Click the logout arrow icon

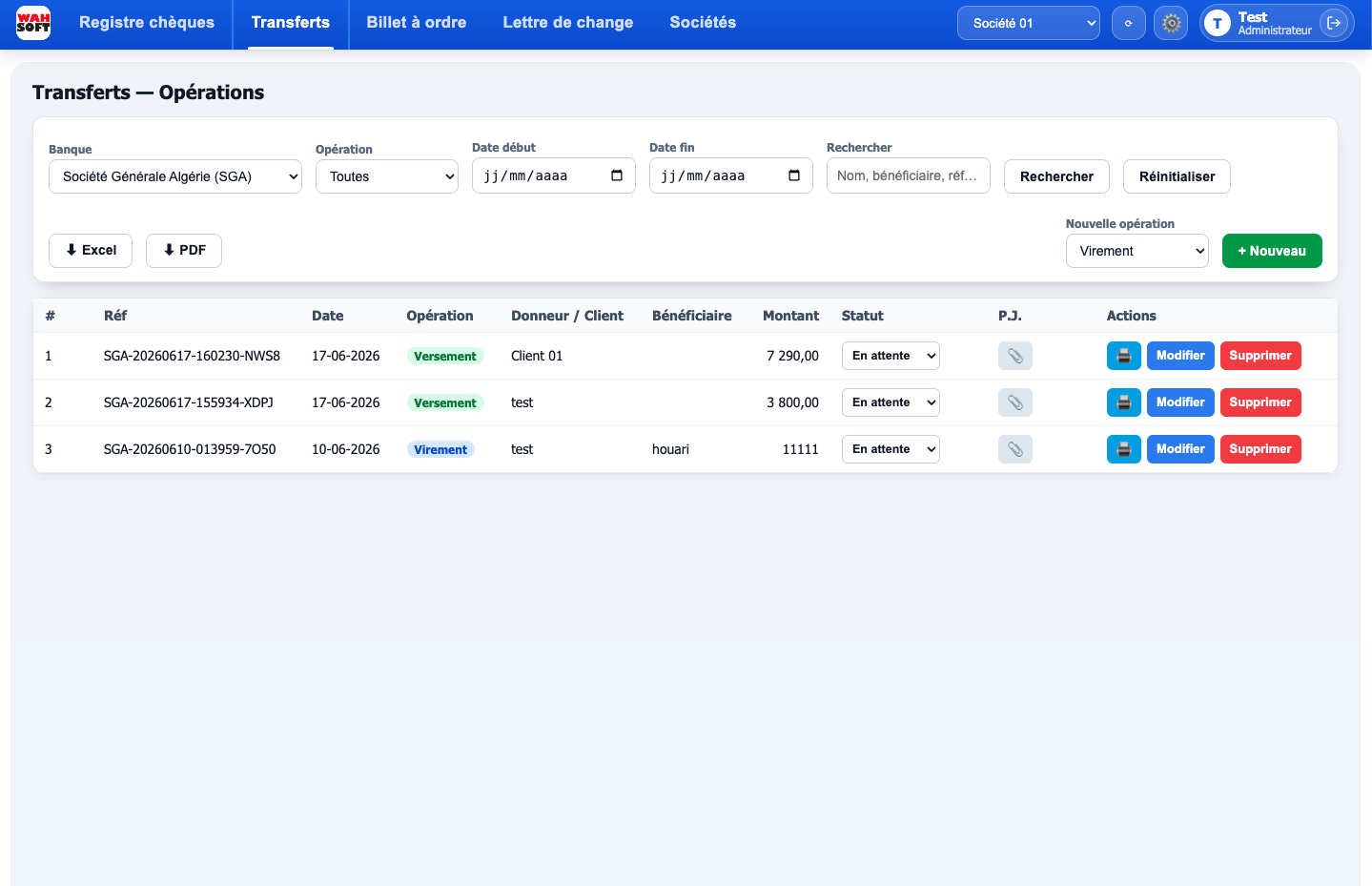[x=1334, y=23]
